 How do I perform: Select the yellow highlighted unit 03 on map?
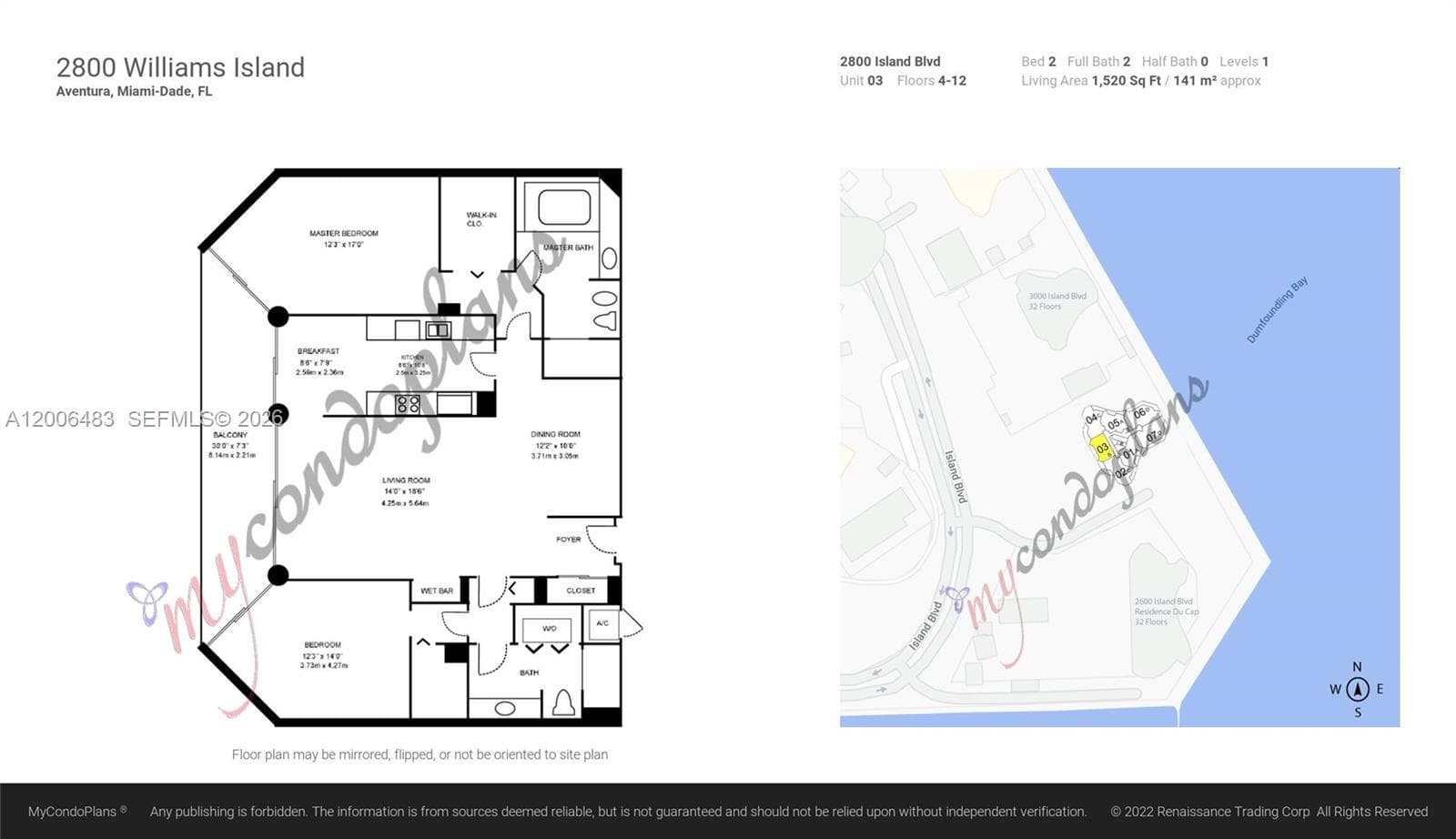click(1102, 448)
